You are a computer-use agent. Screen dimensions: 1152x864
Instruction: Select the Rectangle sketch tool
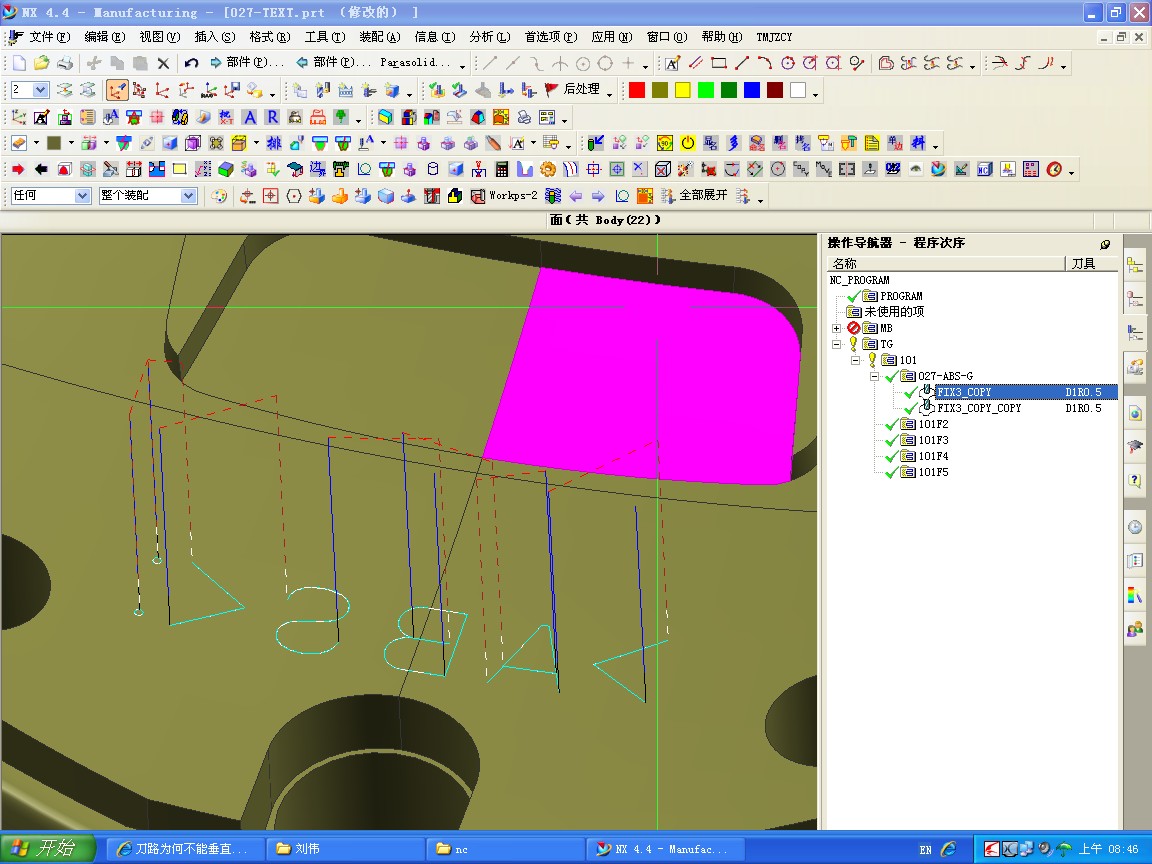click(x=719, y=63)
